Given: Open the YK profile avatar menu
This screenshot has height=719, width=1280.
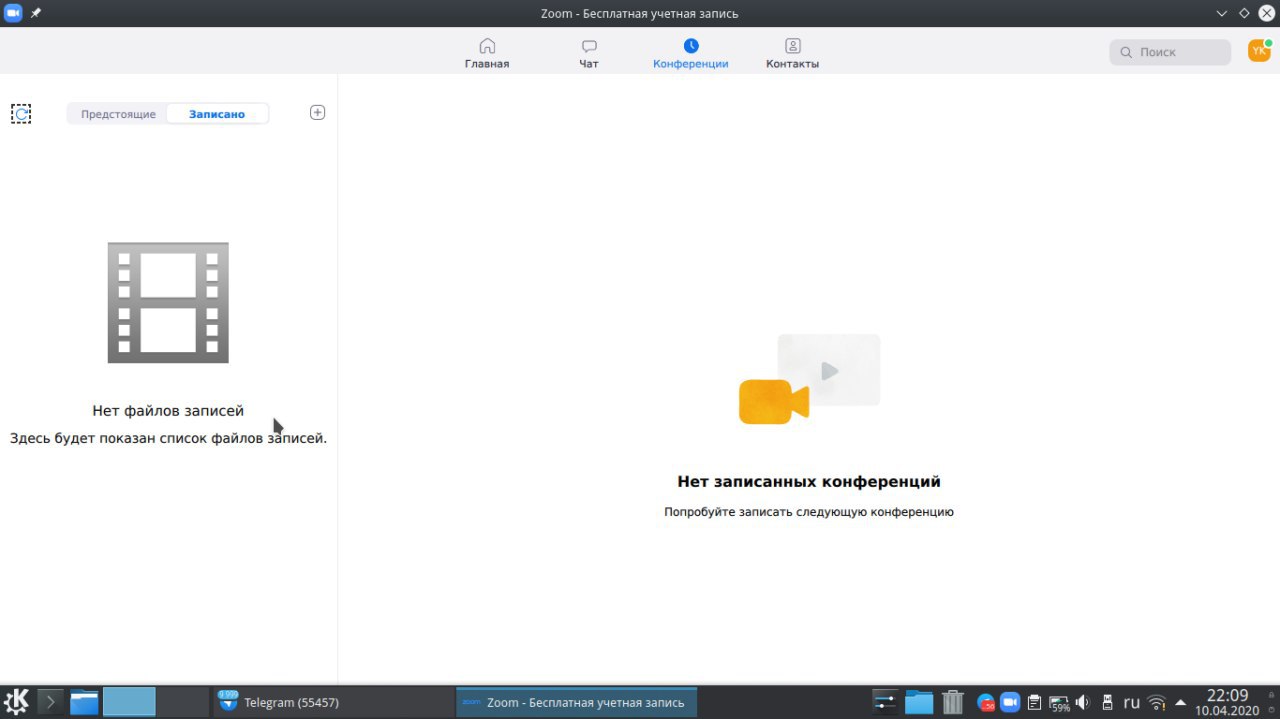Looking at the screenshot, I should click(x=1259, y=50).
